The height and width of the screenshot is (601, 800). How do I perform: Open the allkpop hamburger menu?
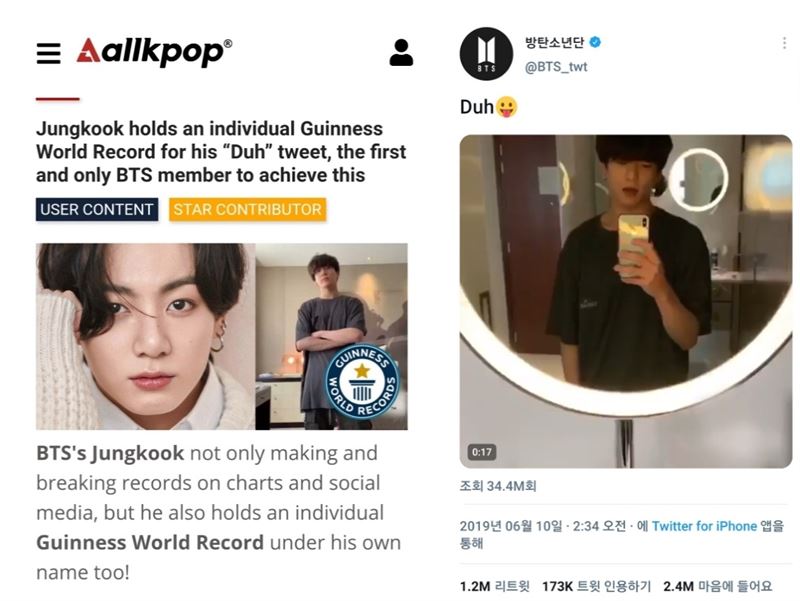coord(48,53)
